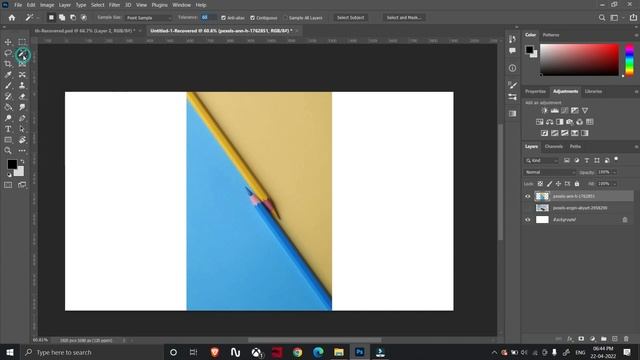Toggle the Anti-alias checkbox
Viewport: 640px width, 360px height.
(x=223, y=18)
